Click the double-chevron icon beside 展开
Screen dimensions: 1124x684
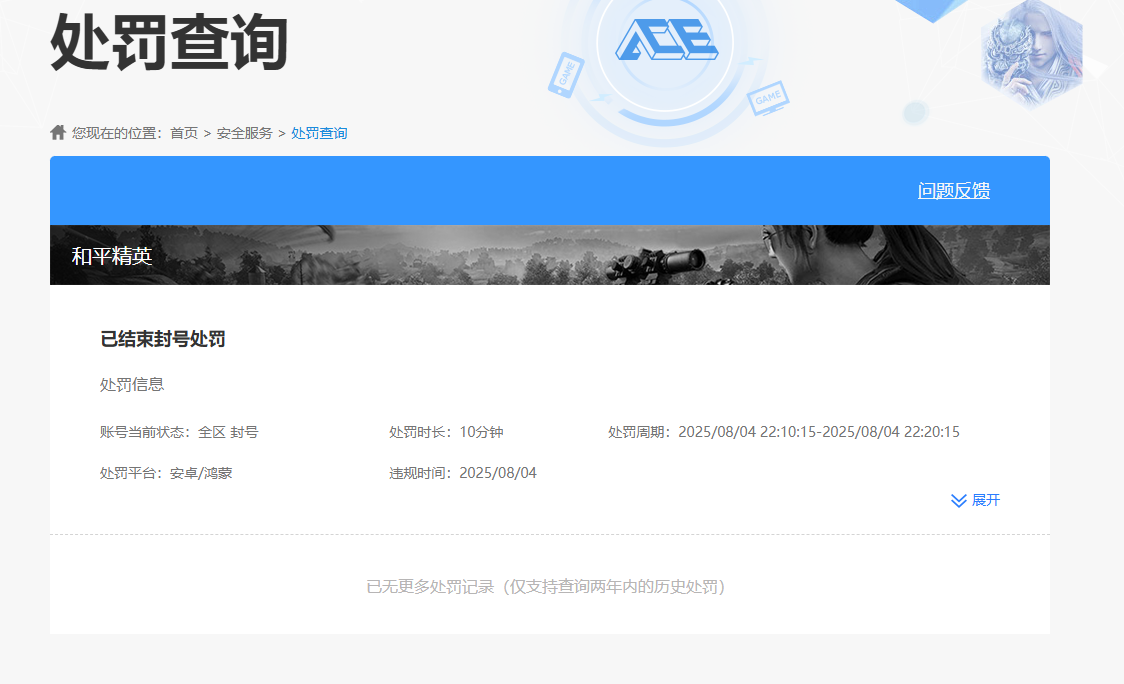pos(958,500)
